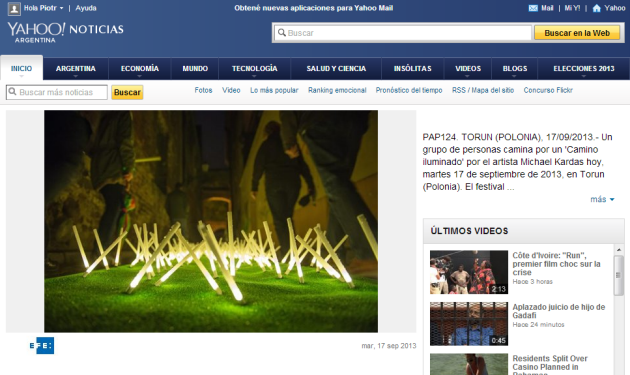Open the RSS / Mapa del sitio link
Image resolution: width=630 pixels, height=375 pixels.
(483, 90)
